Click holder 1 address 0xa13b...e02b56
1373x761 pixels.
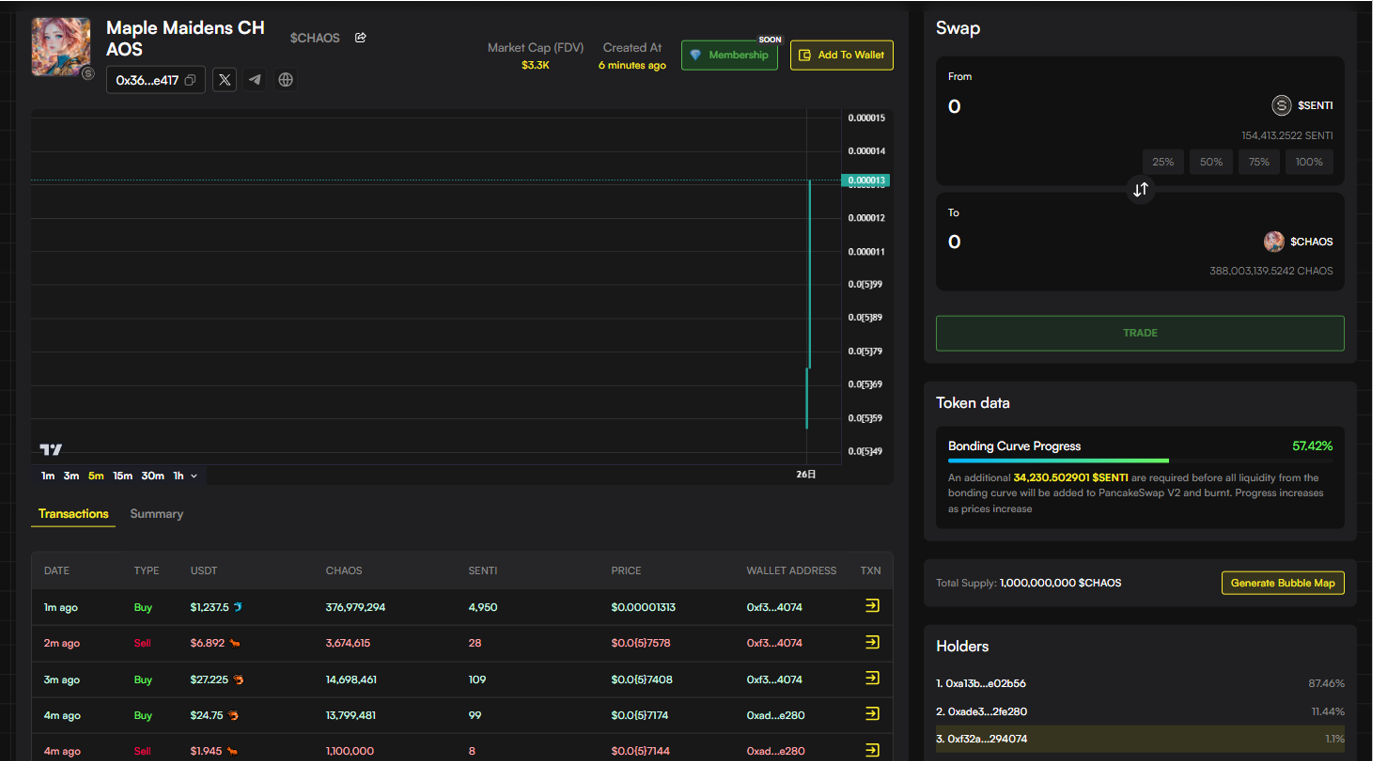(x=985, y=684)
